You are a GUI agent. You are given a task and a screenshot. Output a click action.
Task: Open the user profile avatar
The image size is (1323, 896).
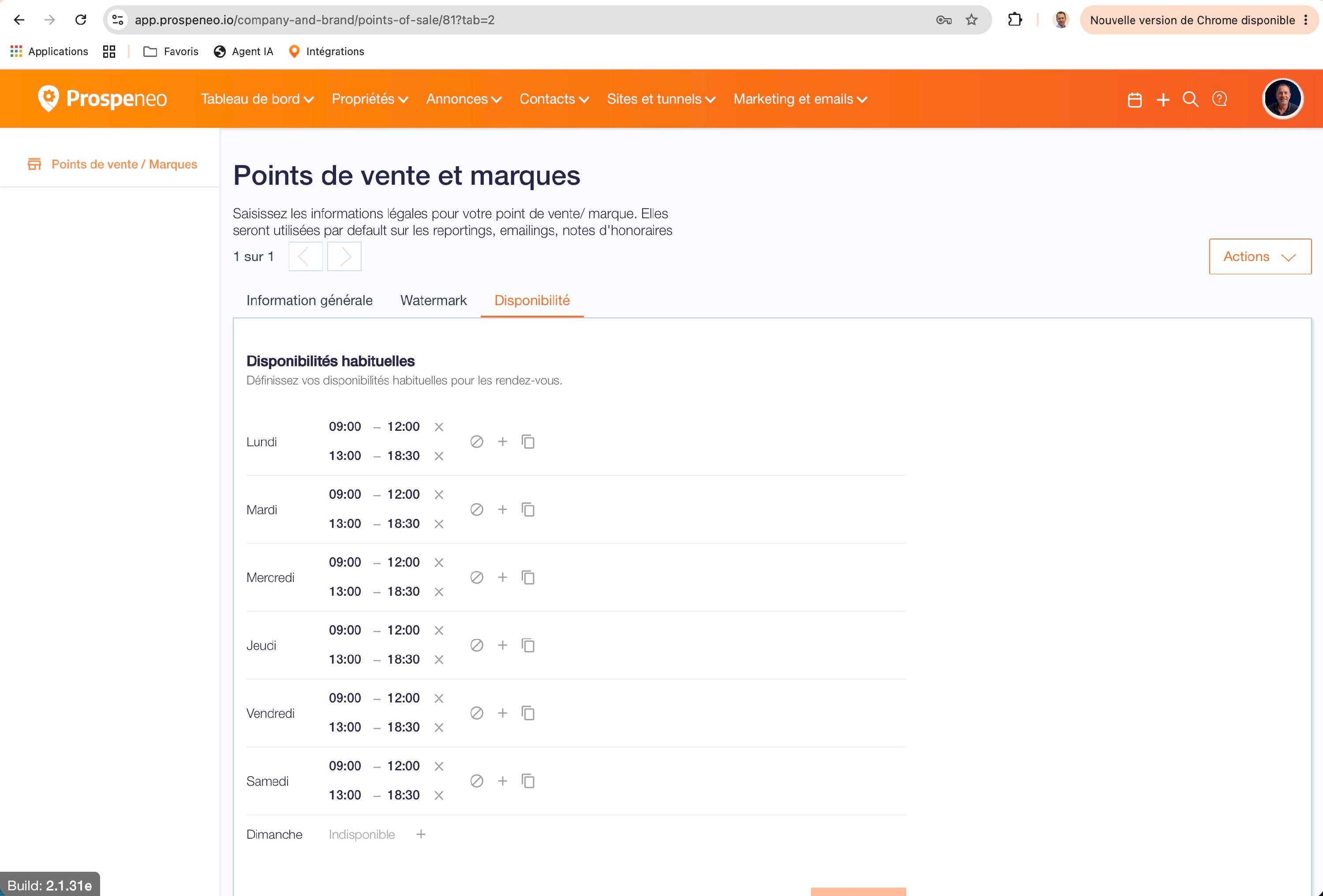pyautogui.click(x=1282, y=98)
